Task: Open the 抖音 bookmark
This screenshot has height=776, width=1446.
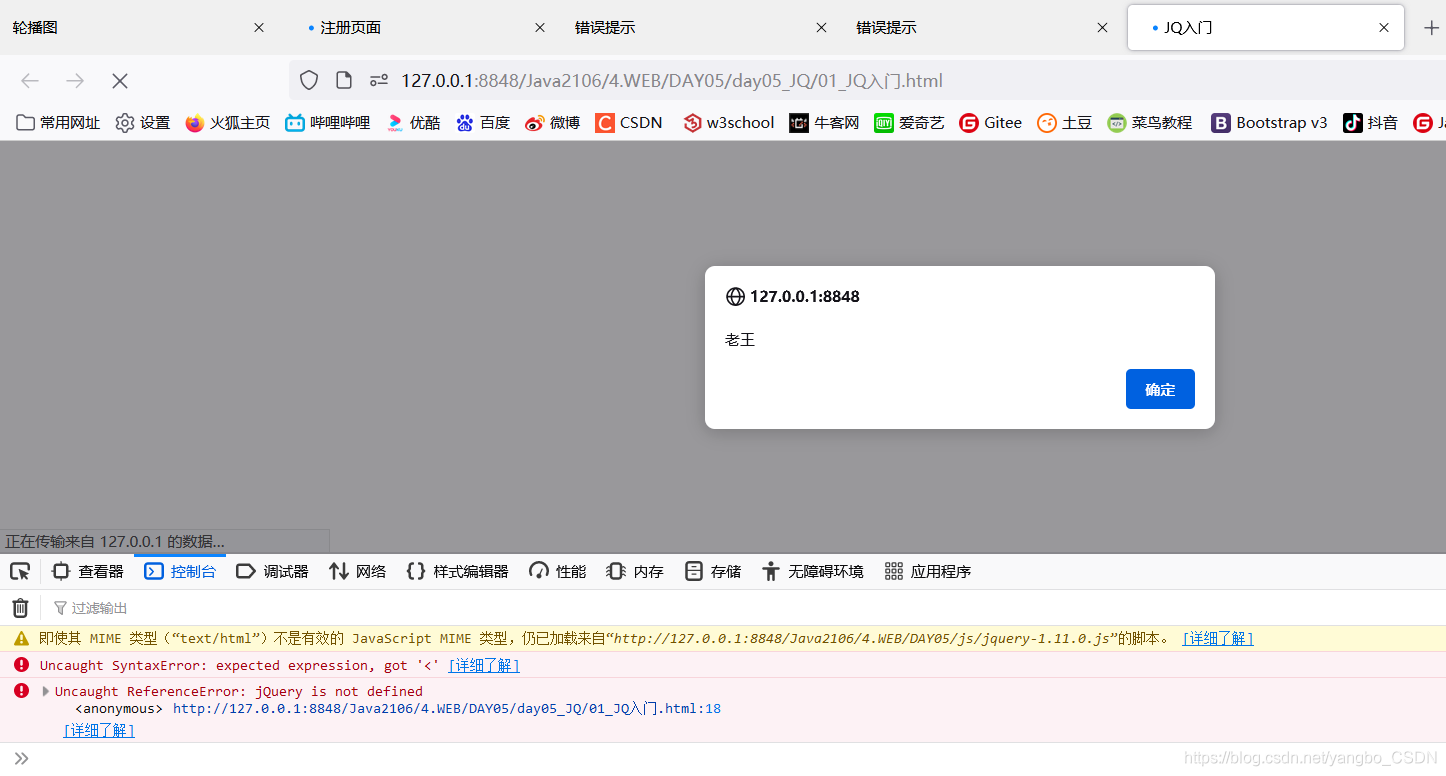Action: pos(1370,123)
